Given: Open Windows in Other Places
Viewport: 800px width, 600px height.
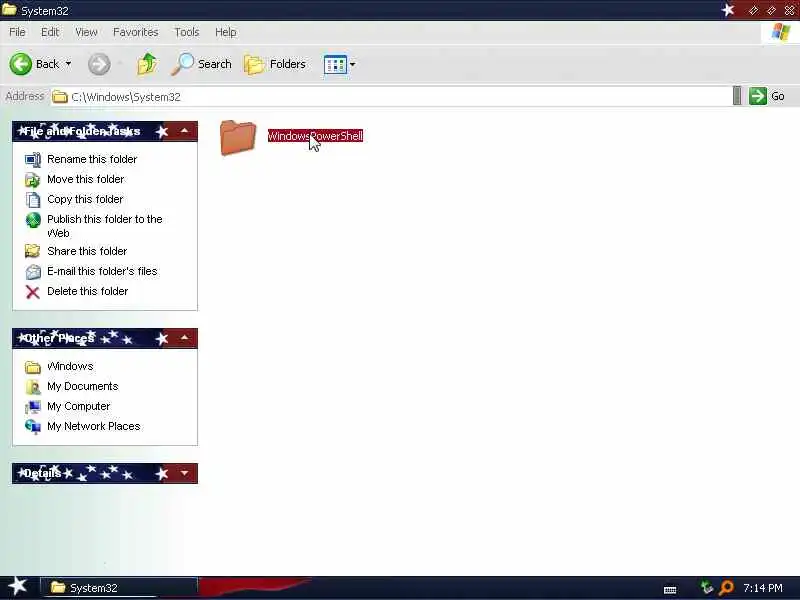Looking at the screenshot, I should (x=70, y=366).
